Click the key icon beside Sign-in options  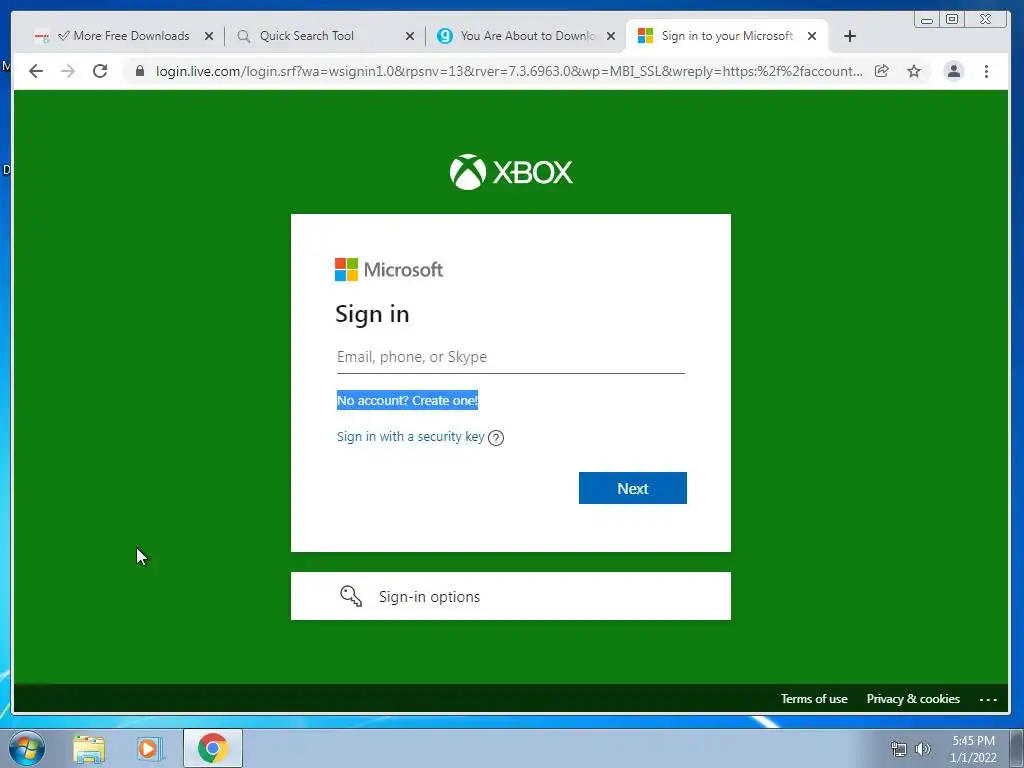tap(351, 596)
